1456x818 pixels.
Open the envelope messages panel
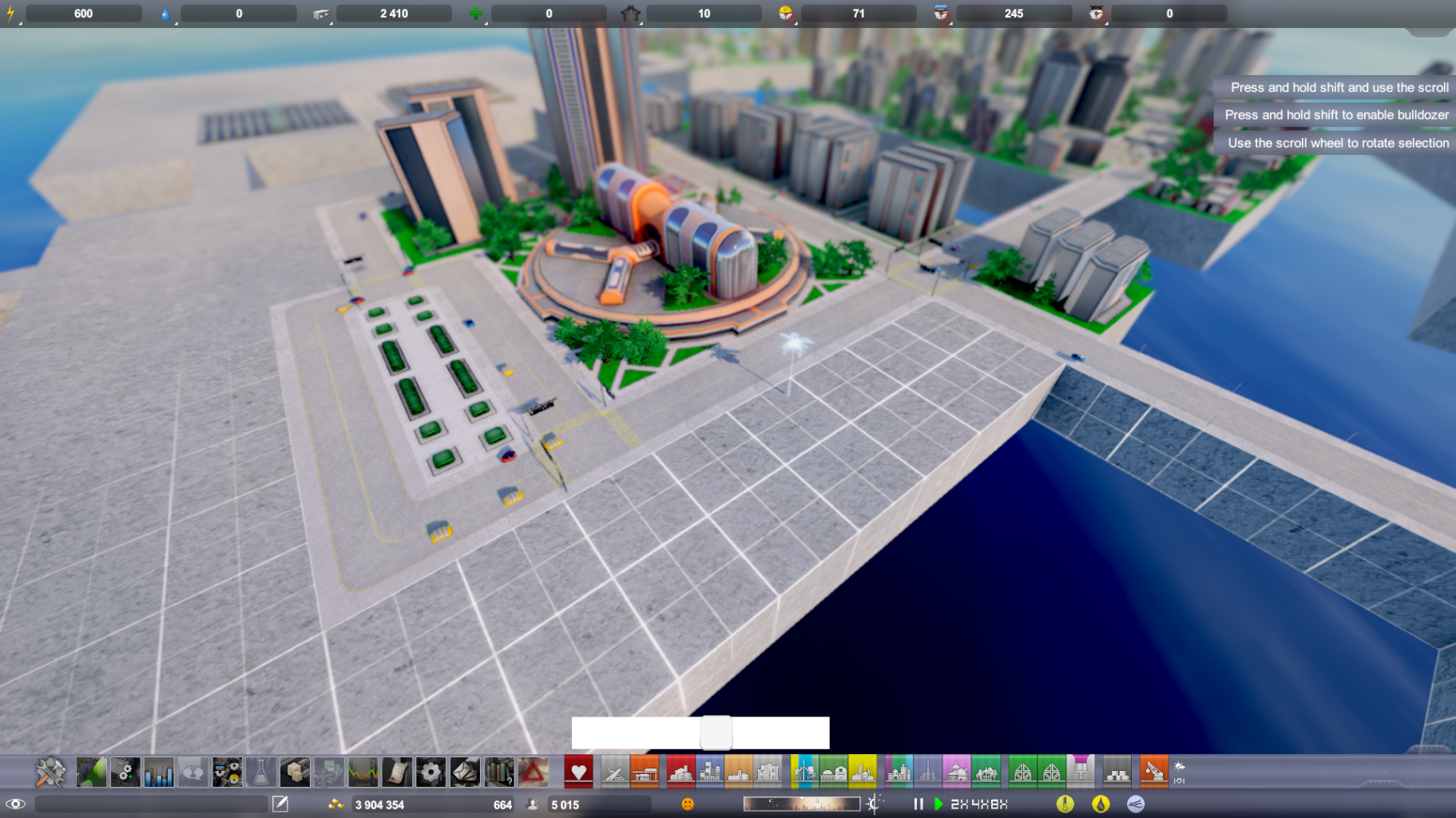tap(465, 772)
